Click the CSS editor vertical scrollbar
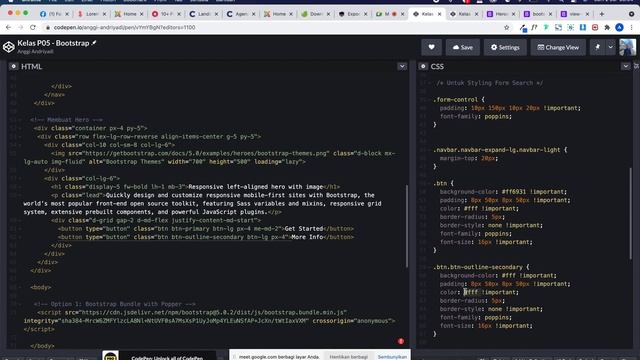This screenshot has height=360, width=640. tap(631, 213)
